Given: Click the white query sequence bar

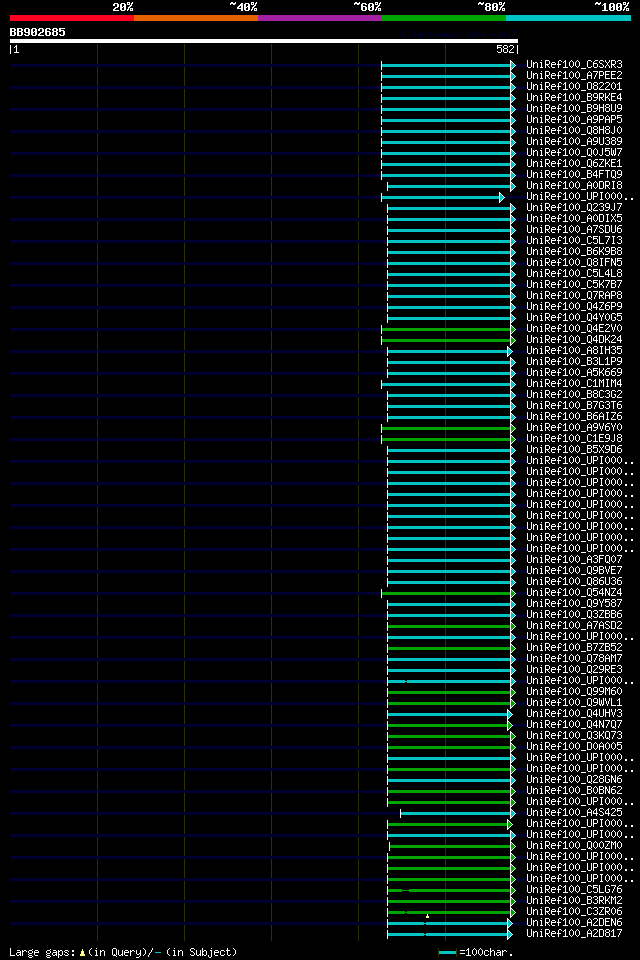Looking at the screenshot, I should click(263, 41).
